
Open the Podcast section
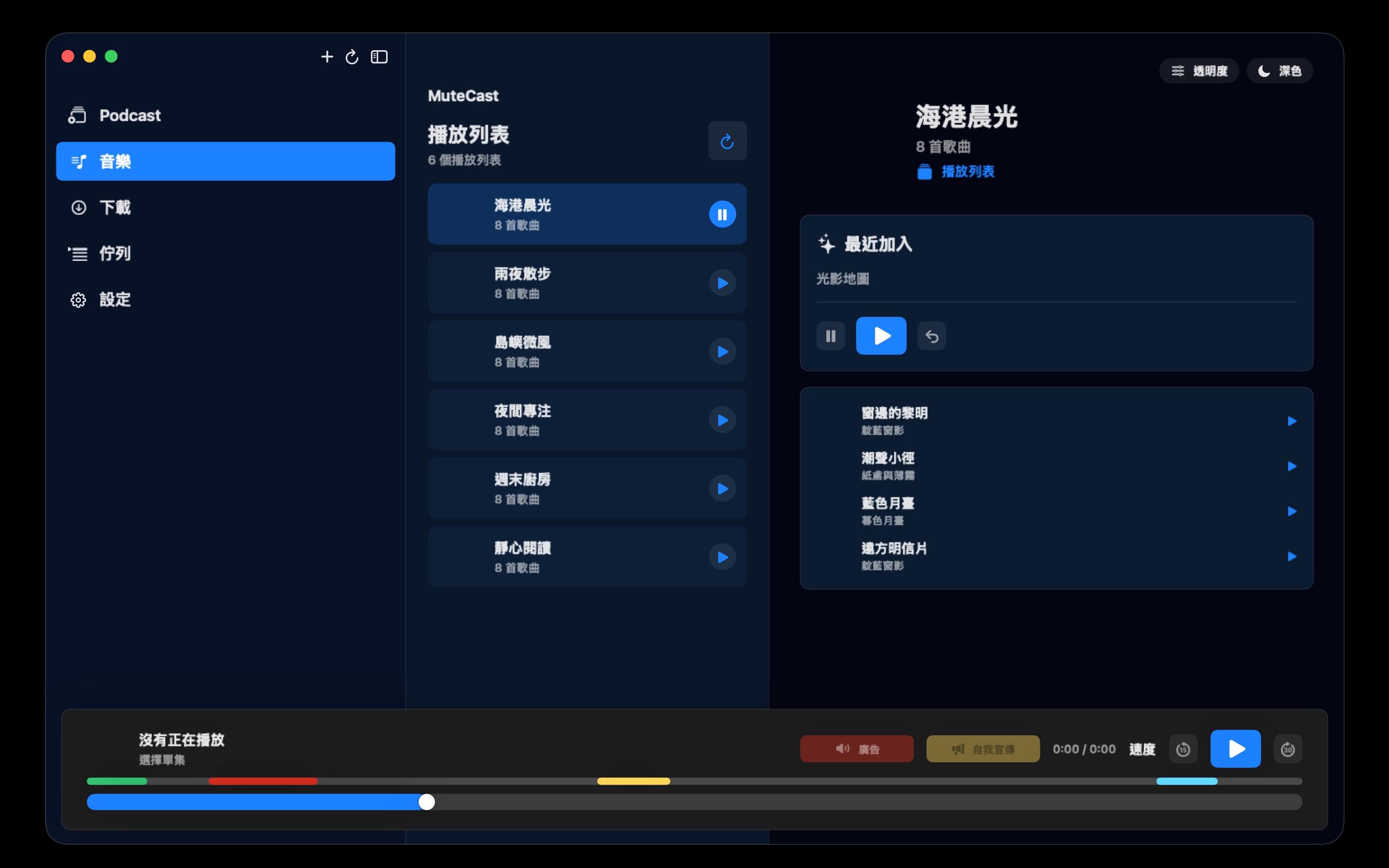(x=225, y=115)
